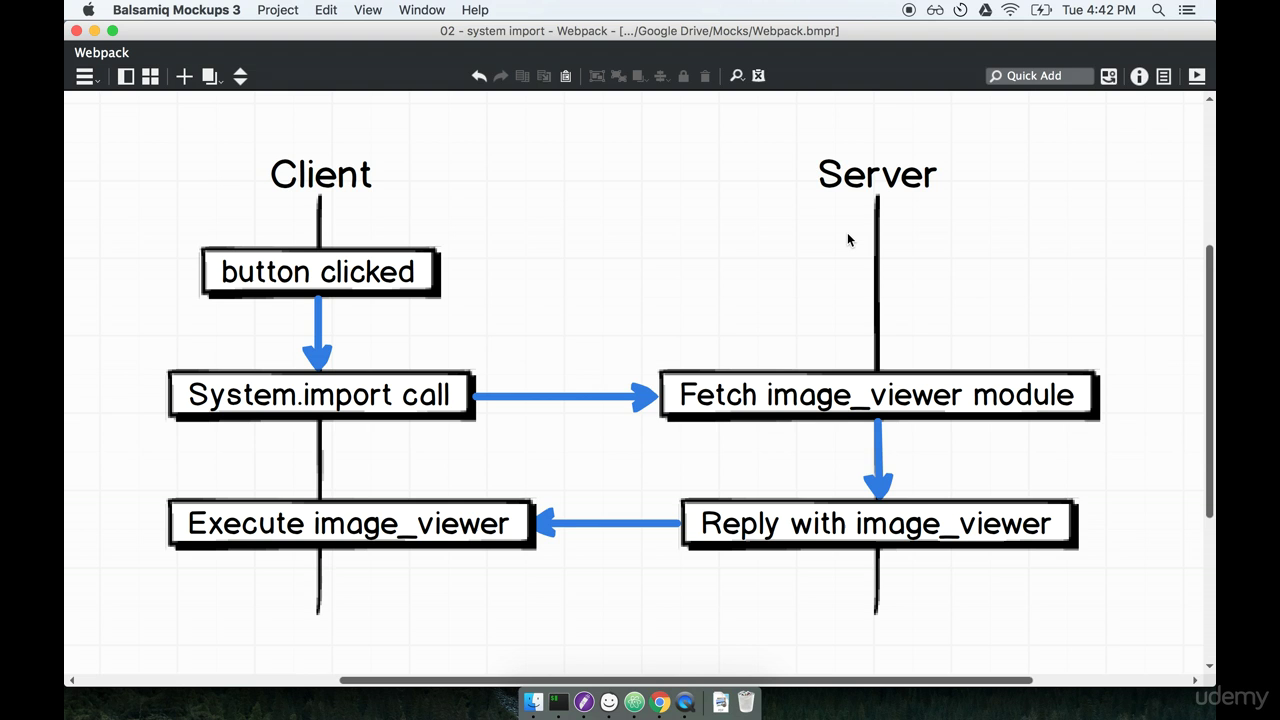1280x720 pixels.
Task: Click the Project Notes icon
Action: point(1165,76)
